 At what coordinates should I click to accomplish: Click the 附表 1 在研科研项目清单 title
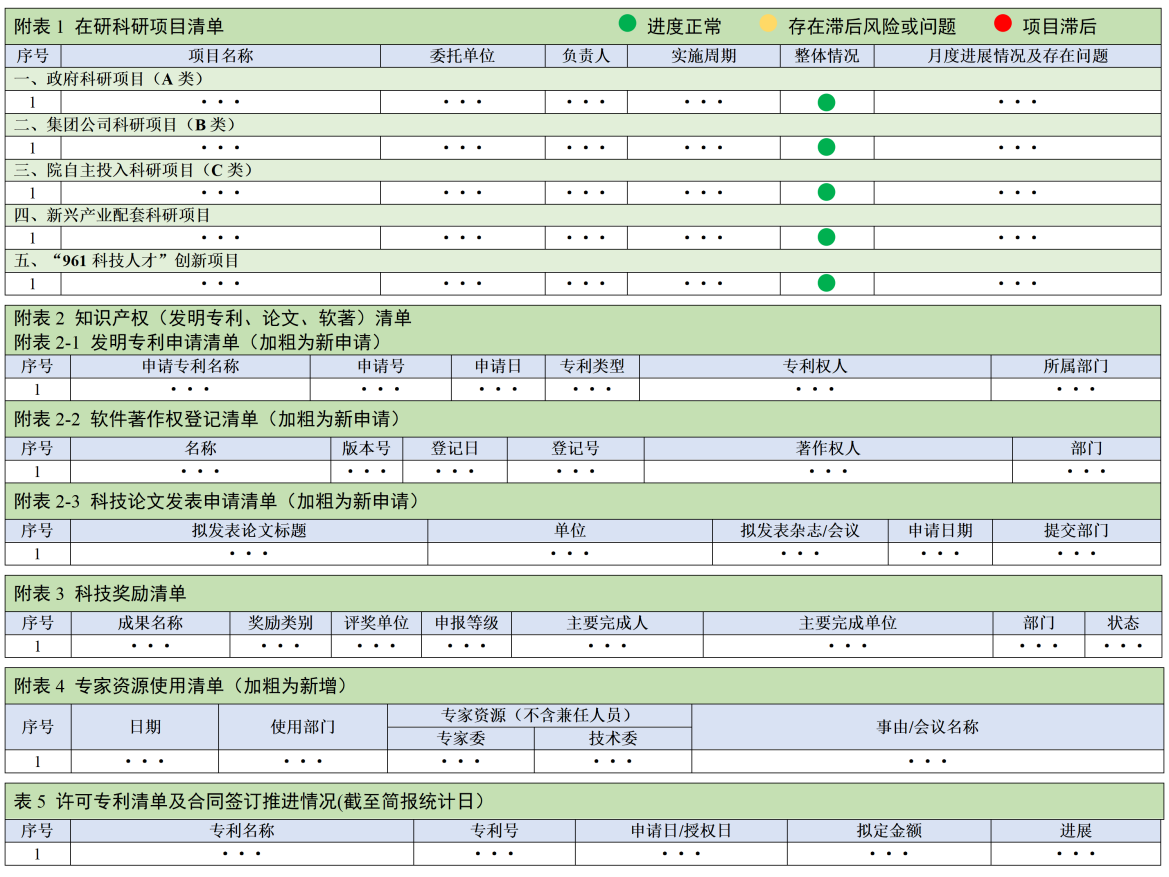click(x=119, y=27)
